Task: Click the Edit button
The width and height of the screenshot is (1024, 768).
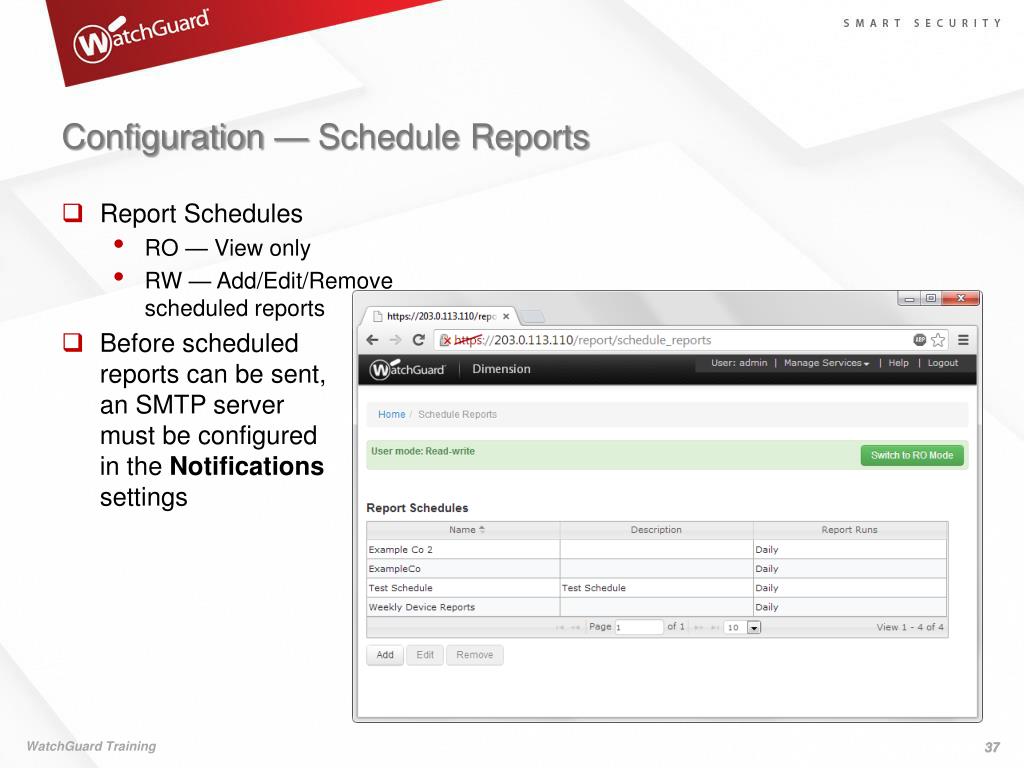Action: pyautogui.click(x=424, y=655)
